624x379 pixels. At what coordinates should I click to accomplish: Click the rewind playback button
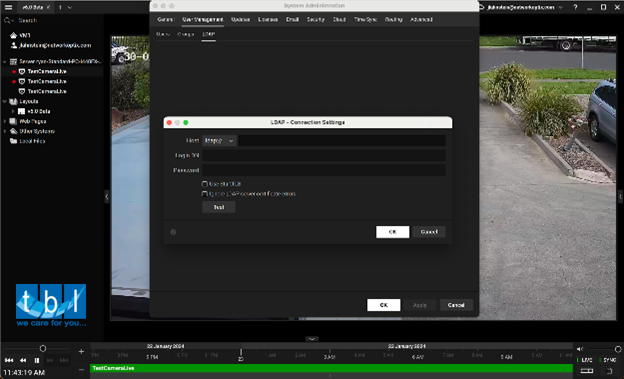click(x=23, y=360)
